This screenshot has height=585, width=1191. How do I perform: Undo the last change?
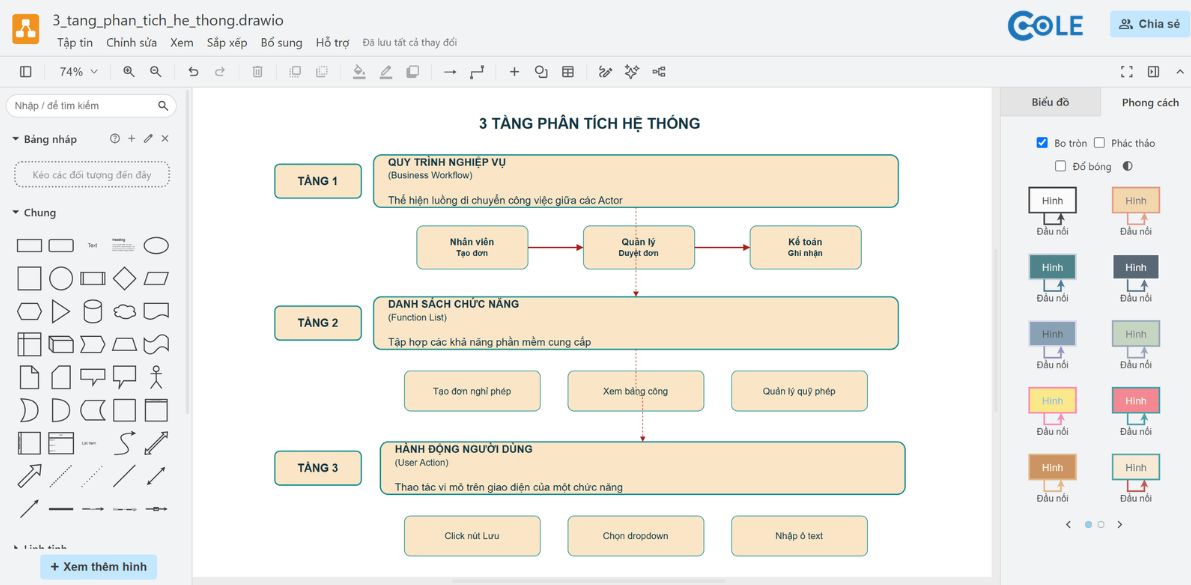tap(193, 71)
